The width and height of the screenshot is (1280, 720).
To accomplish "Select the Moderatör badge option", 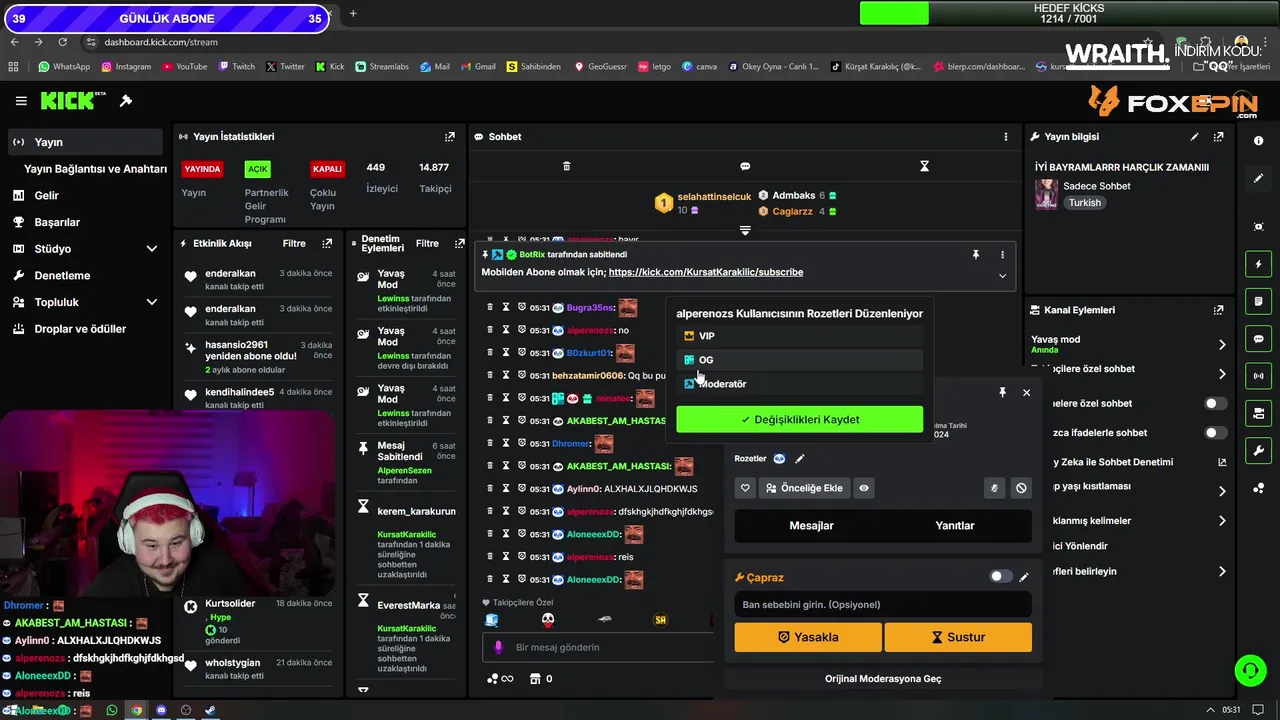I will coord(799,384).
